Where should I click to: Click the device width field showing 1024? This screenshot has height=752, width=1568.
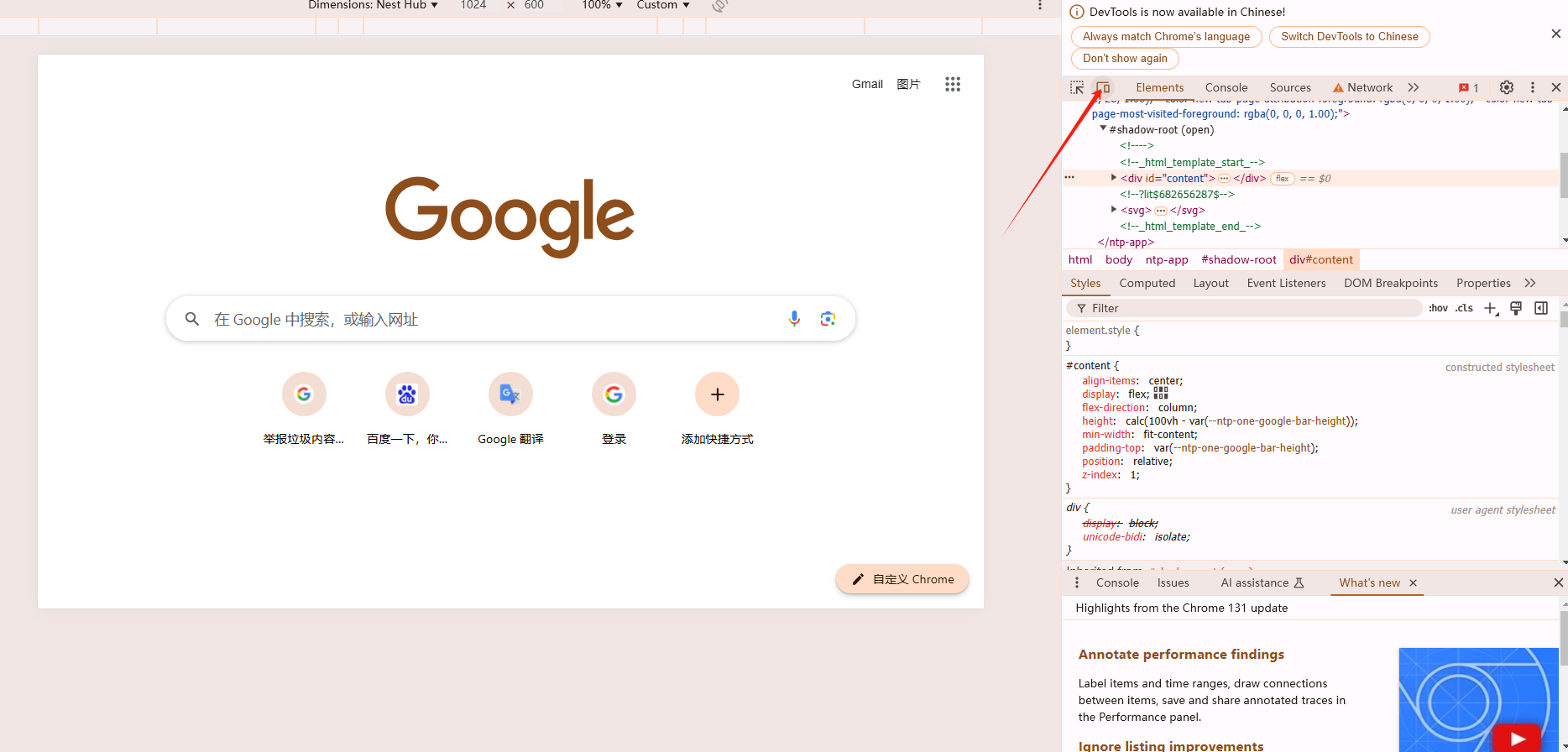(x=473, y=5)
